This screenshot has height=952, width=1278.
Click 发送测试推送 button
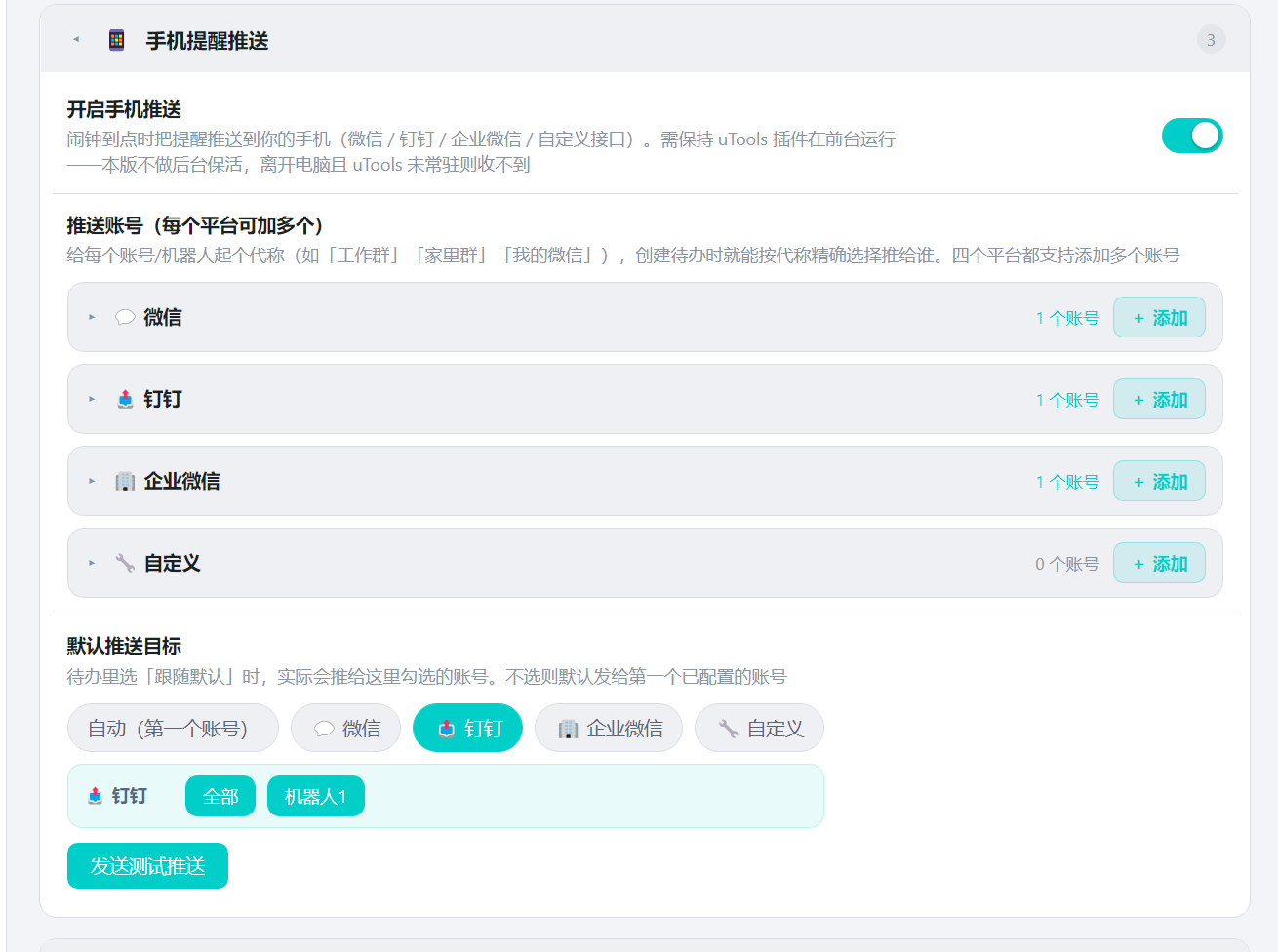[147, 865]
